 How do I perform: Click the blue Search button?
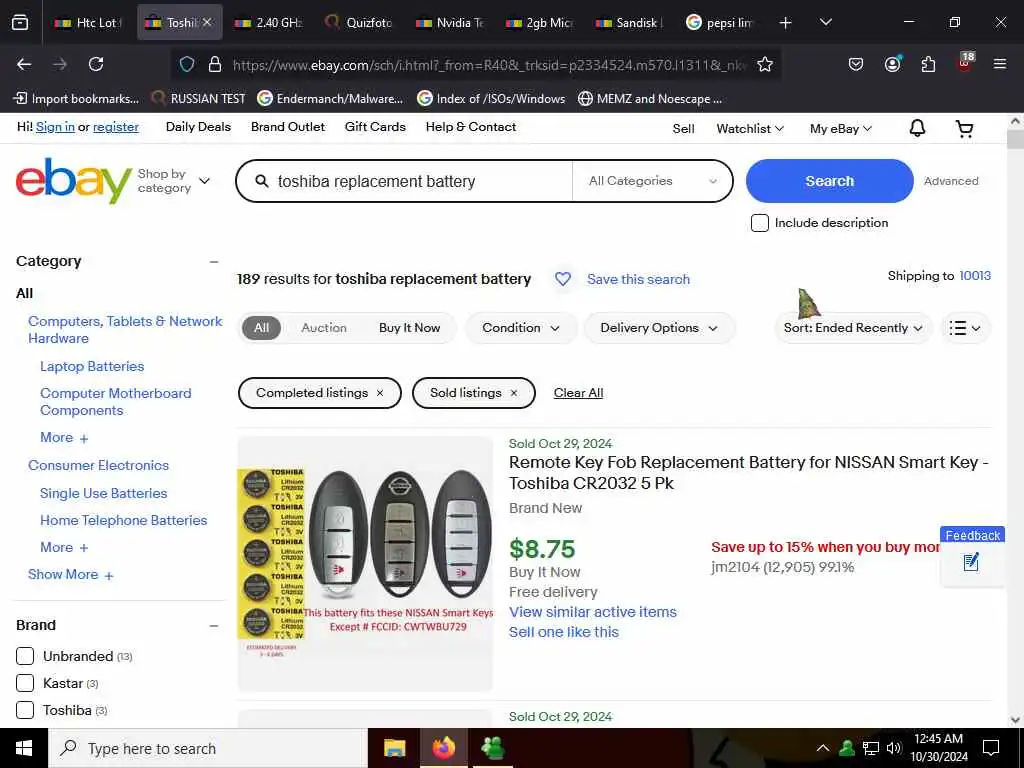(829, 181)
